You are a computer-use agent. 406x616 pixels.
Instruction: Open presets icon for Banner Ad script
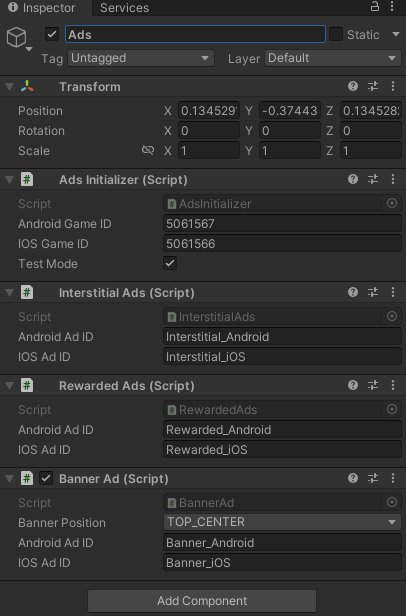(x=373, y=478)
